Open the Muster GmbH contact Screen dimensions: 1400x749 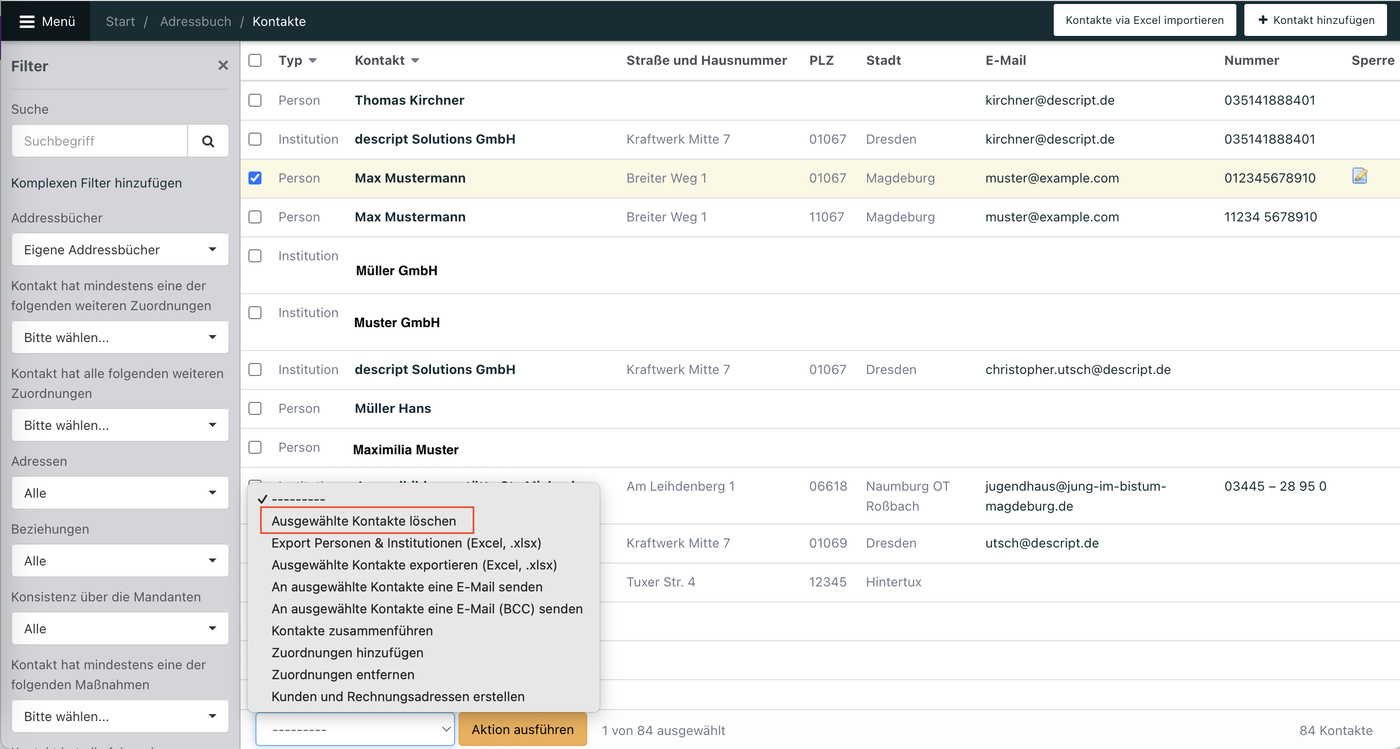tap(397, 323)
